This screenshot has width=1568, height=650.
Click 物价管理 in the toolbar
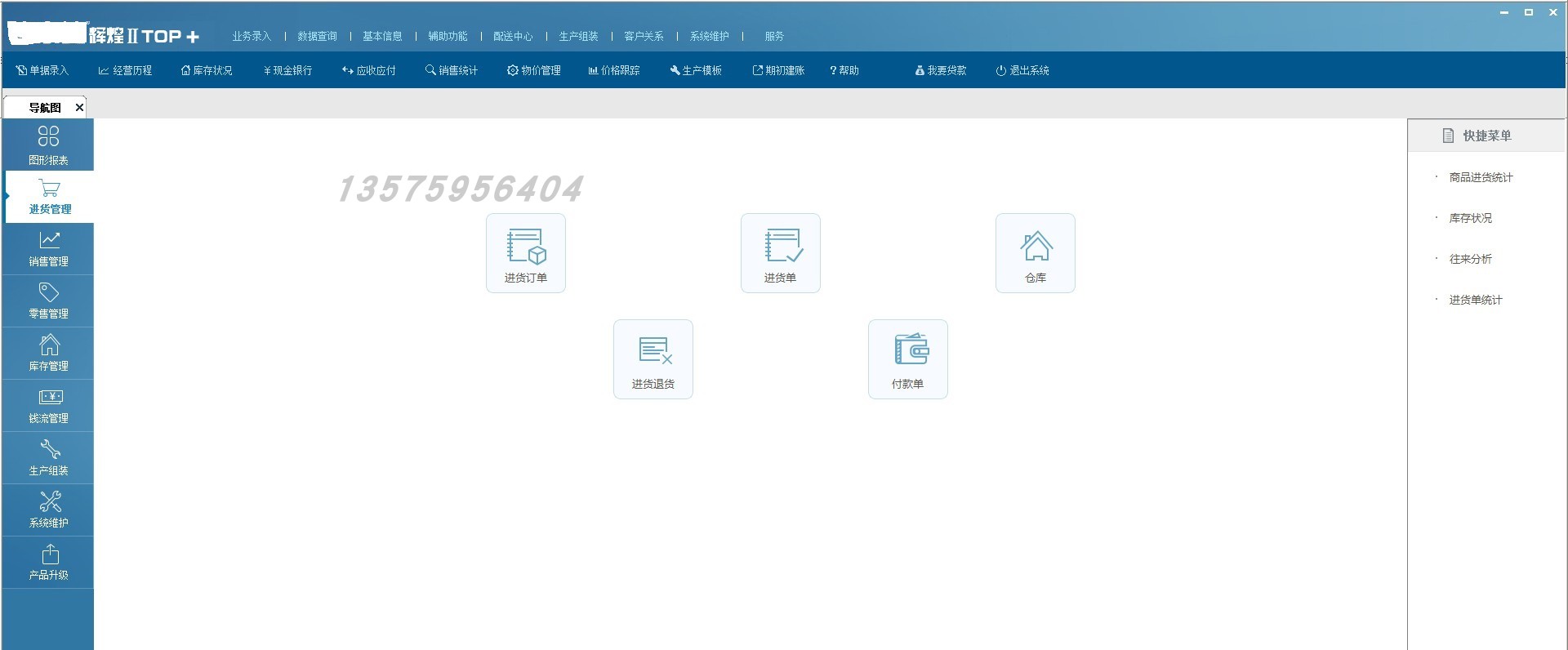click(x=534, y=71)
